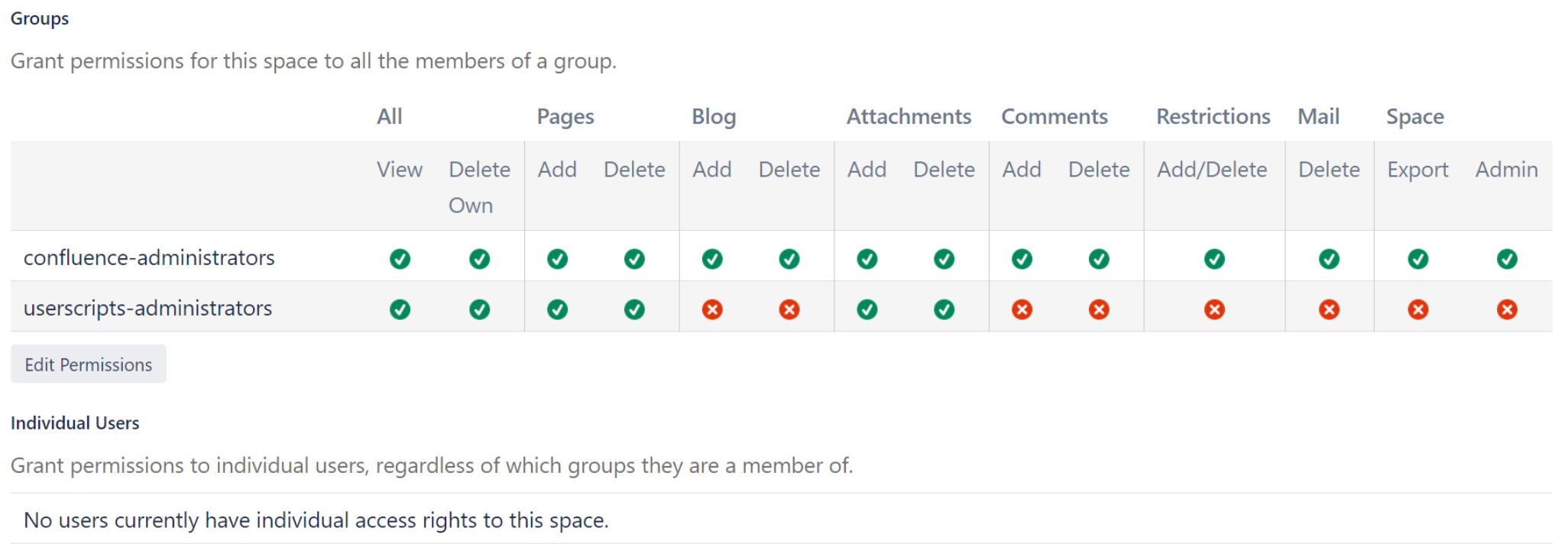Select the userscripts-administrators row name
Image resolution: width=1568 pixels, height=554 pixels.
click(x=148, y=308)
